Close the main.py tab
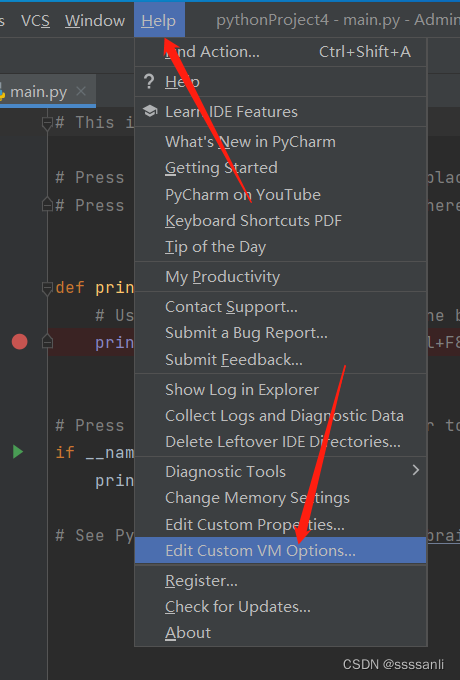The image size is (460, 680). click(x=81, y=91)
